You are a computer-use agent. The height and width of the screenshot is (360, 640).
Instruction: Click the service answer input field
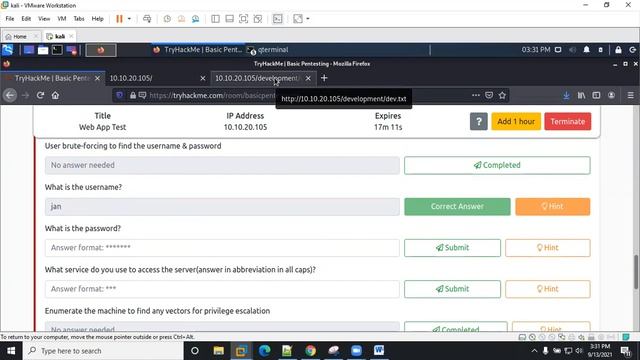[222, 289]
